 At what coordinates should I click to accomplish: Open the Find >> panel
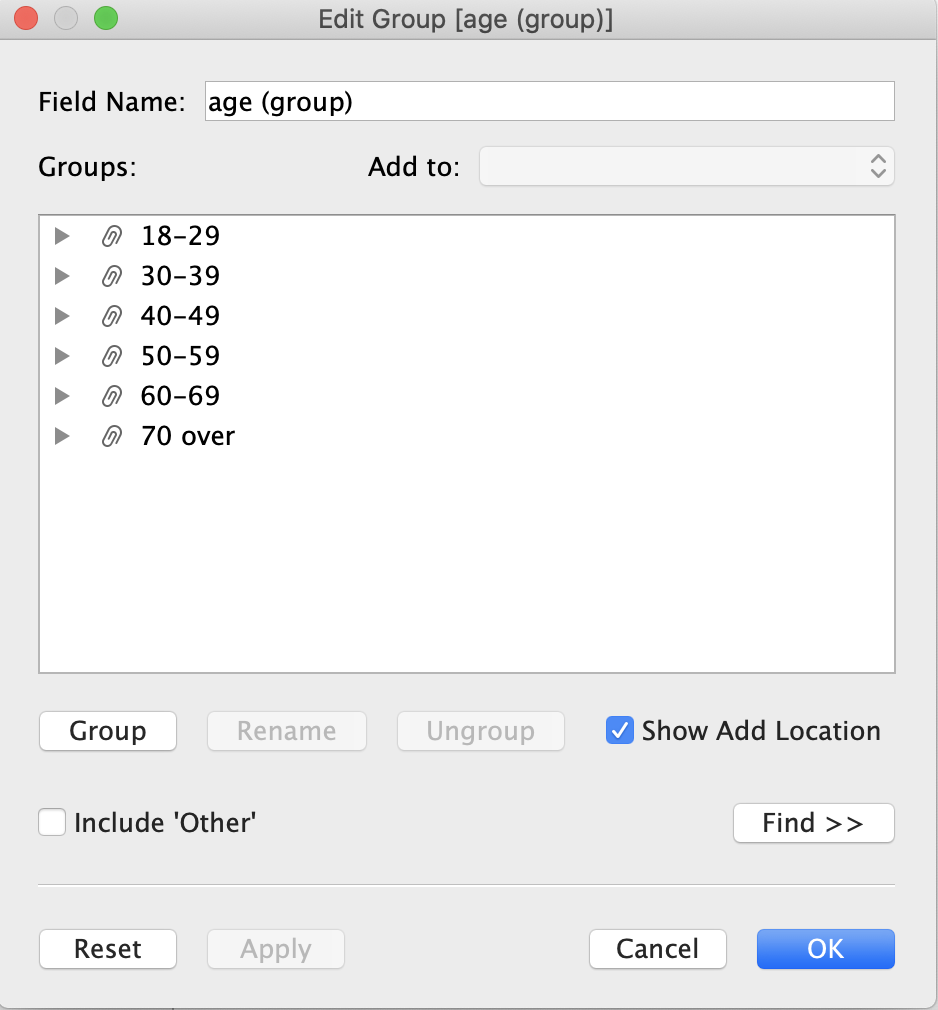[x=813, y=823]
